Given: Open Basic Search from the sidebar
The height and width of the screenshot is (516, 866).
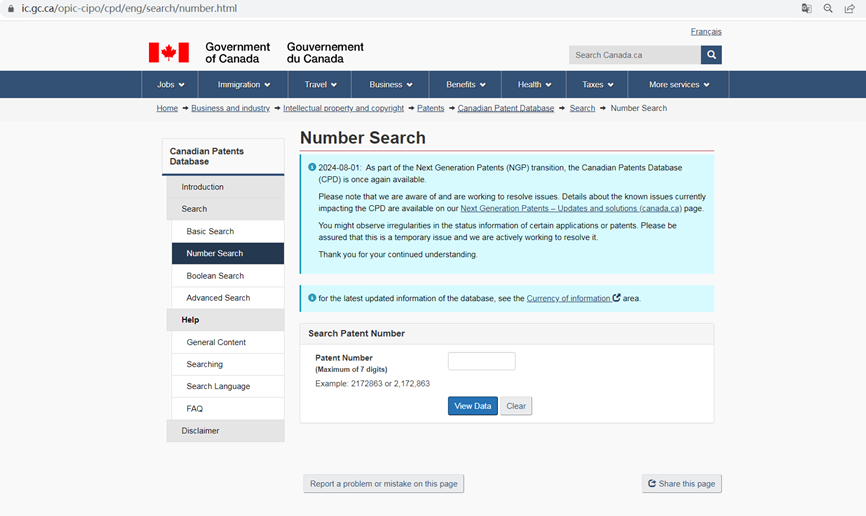Looking at the screenshot, I should [210, 232].
